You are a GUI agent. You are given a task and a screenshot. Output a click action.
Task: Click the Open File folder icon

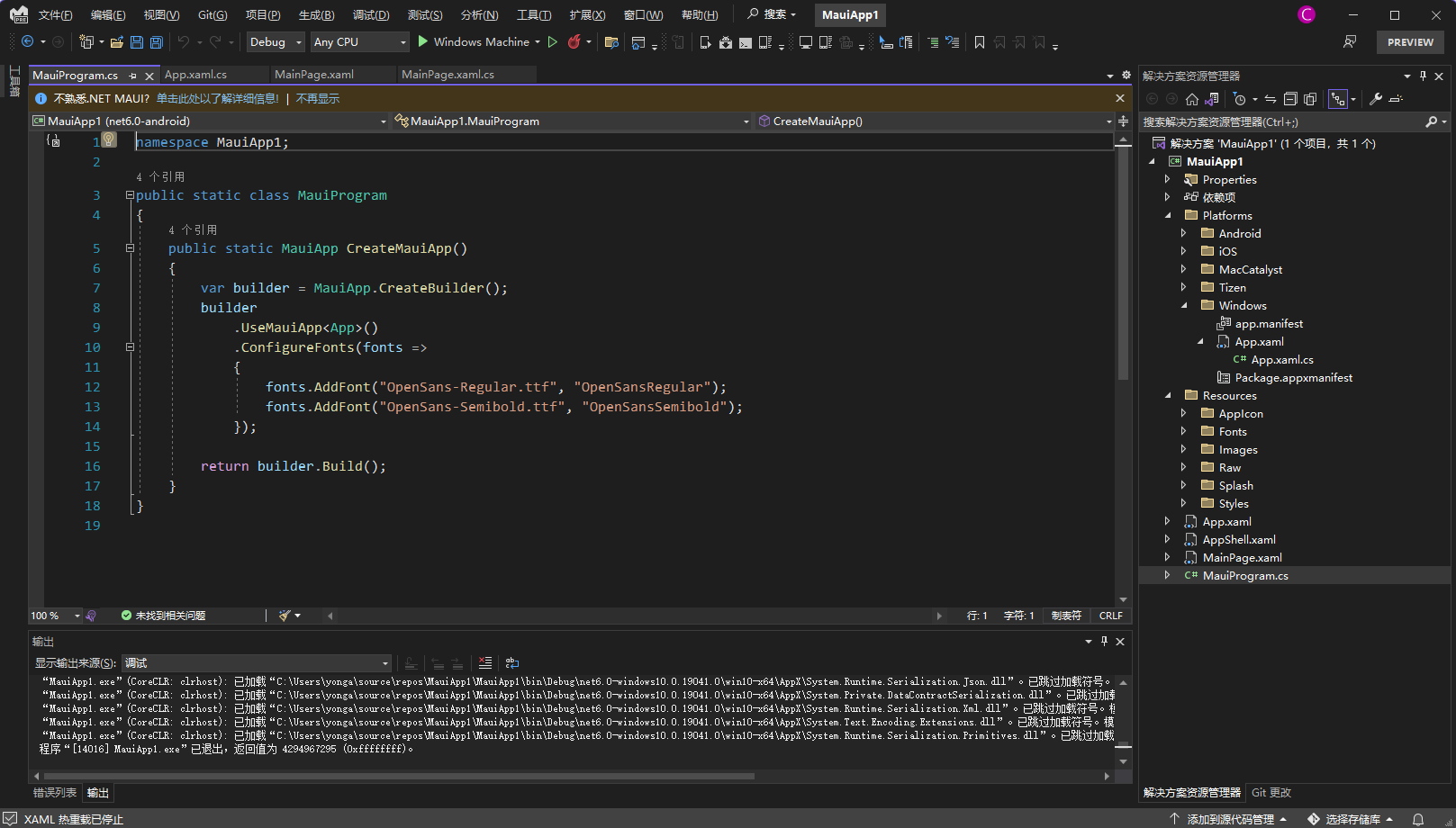(117, 42)
